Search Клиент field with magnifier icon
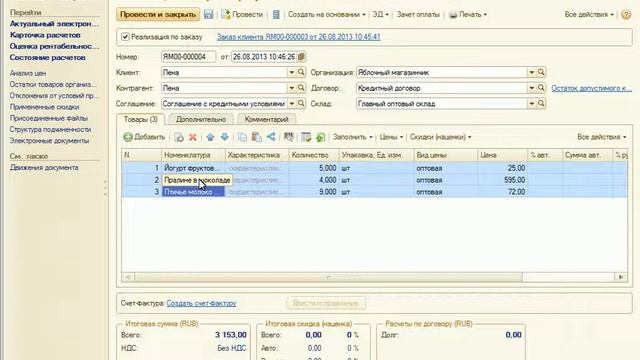 click(301, 72)
